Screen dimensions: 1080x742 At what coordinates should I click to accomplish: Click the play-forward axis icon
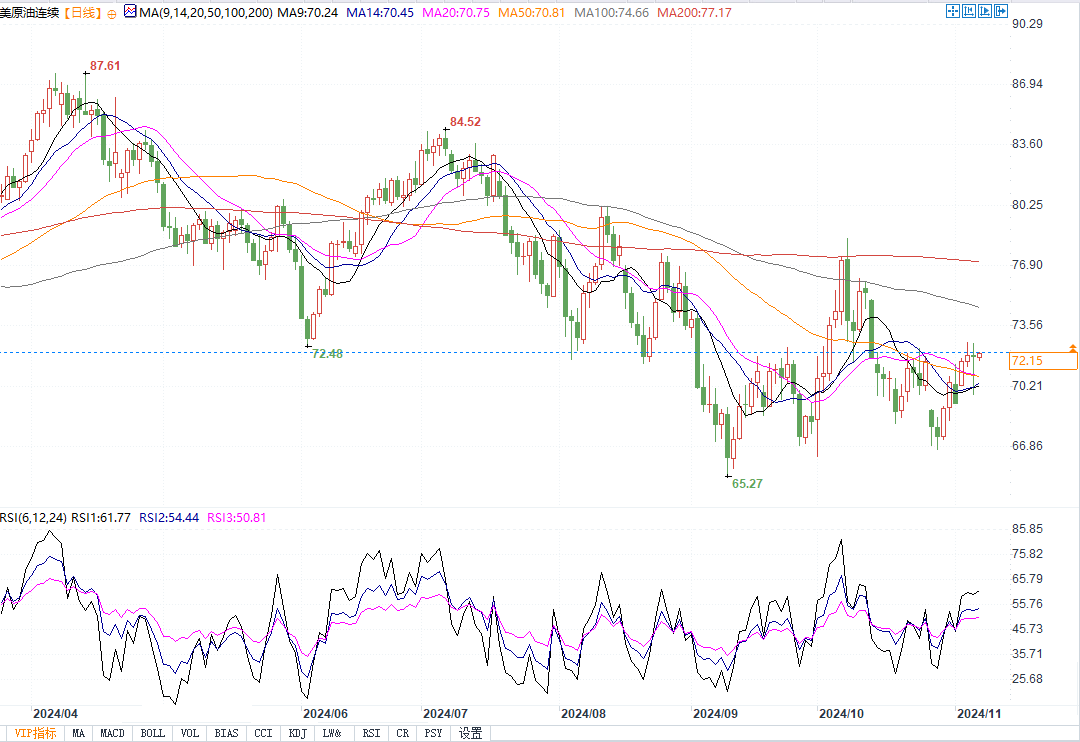tap(985, 11)
